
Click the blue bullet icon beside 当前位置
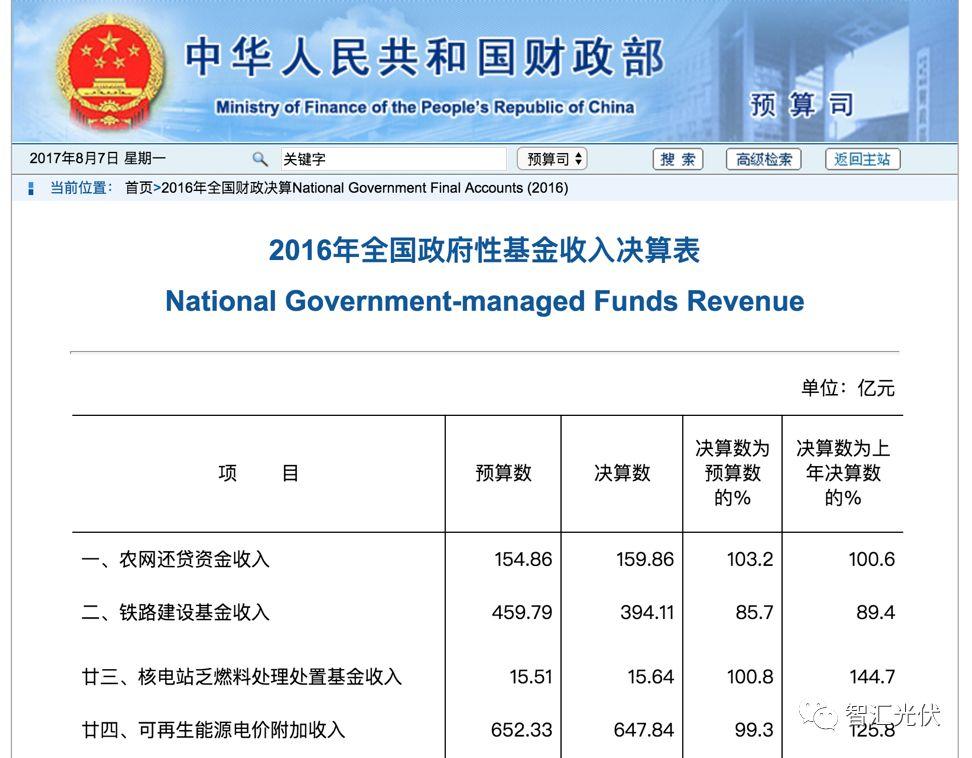point(33,188)
